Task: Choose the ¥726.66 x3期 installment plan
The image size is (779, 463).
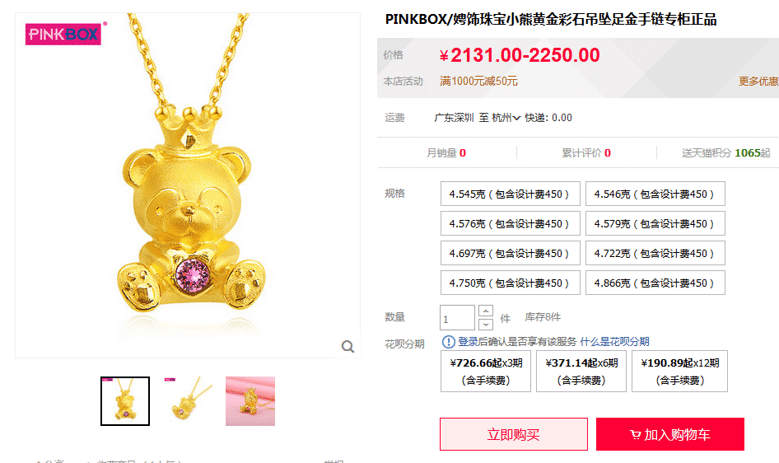Action: [x=485, y=371]
